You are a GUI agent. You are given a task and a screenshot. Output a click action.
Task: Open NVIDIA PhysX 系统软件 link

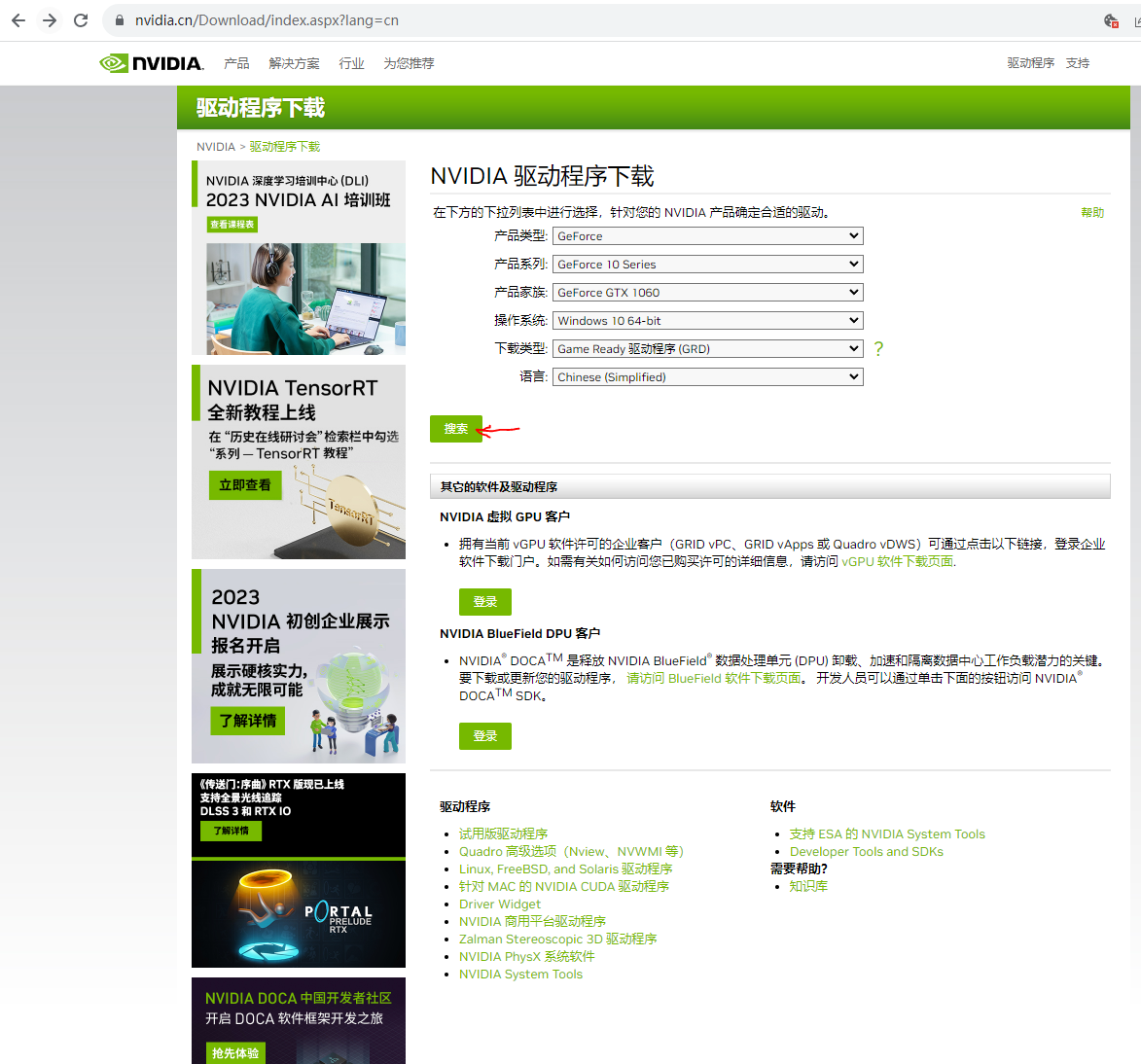click(527, 956)
